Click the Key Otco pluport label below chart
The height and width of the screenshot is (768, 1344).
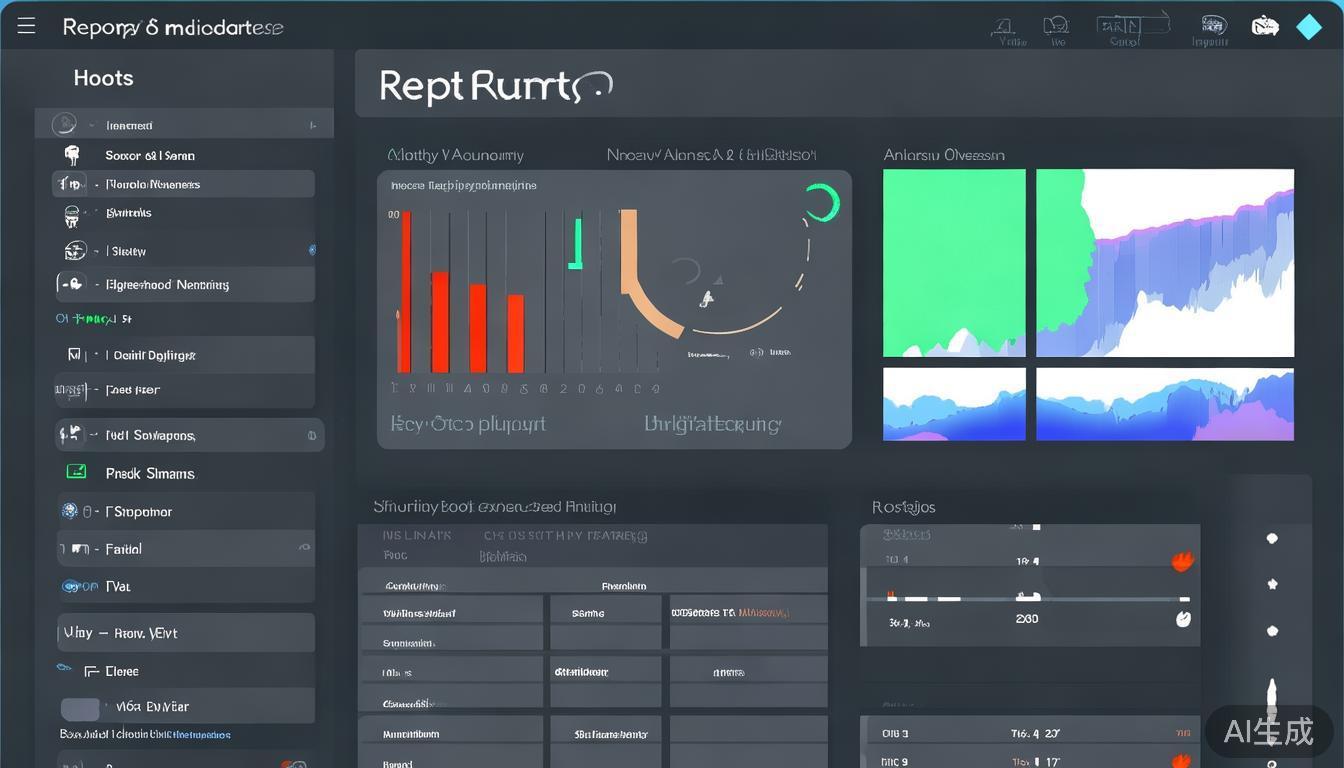pos(468,424)
